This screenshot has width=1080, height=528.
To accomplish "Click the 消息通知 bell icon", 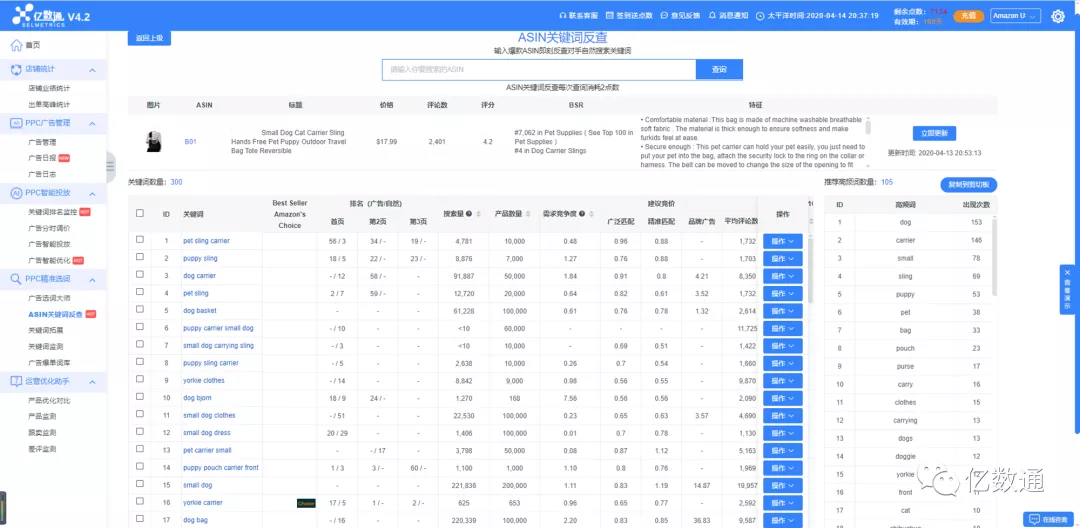I will pos(711,16).
